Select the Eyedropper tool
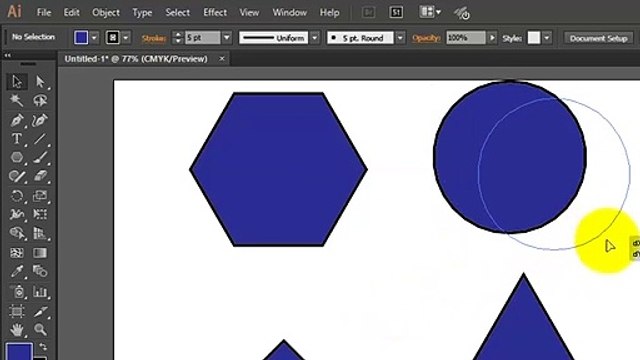640x360 pixels. (17, 271)
